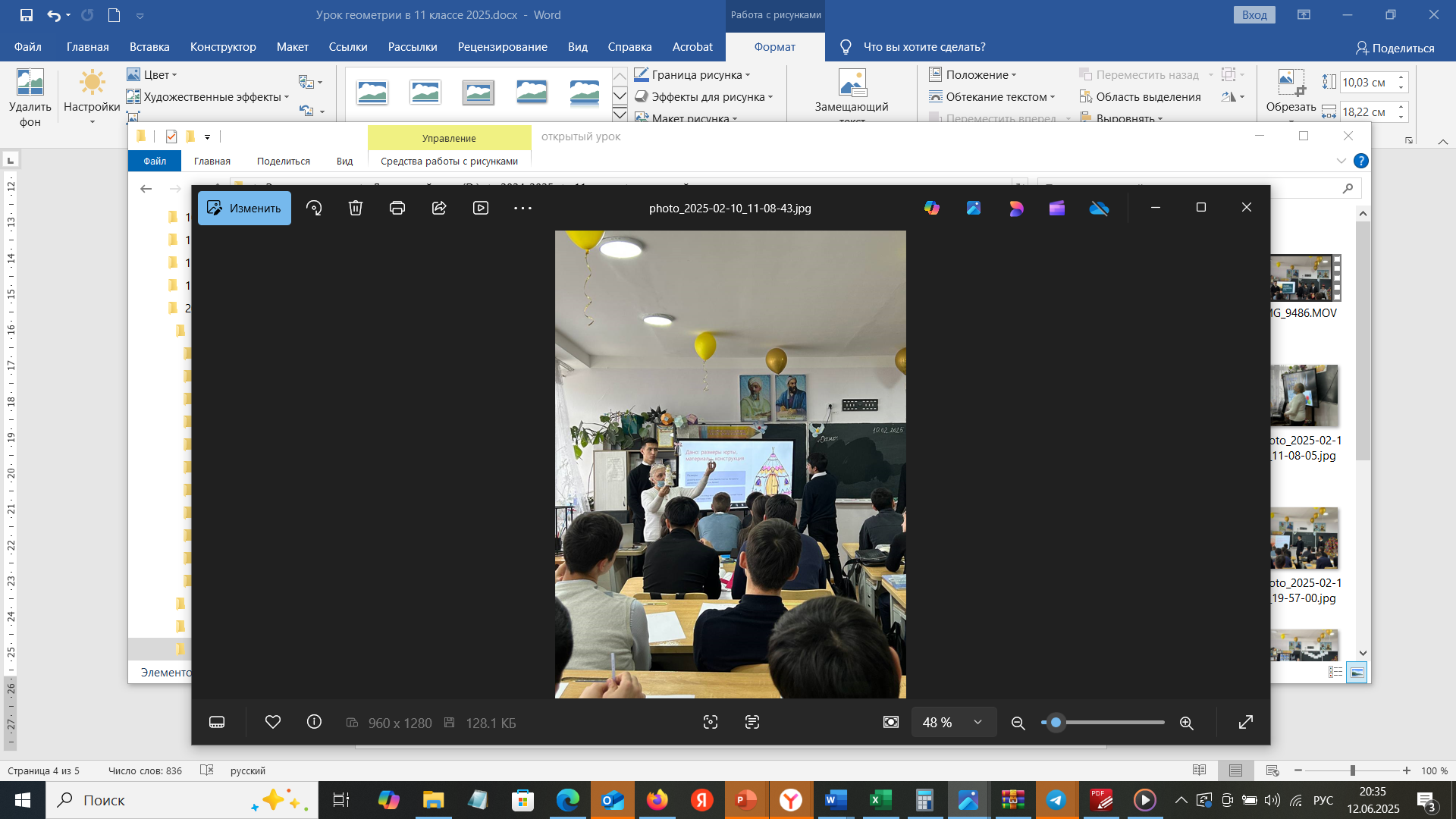
Task: Click the visual search icon in Photos
Action: click(711, 722)
